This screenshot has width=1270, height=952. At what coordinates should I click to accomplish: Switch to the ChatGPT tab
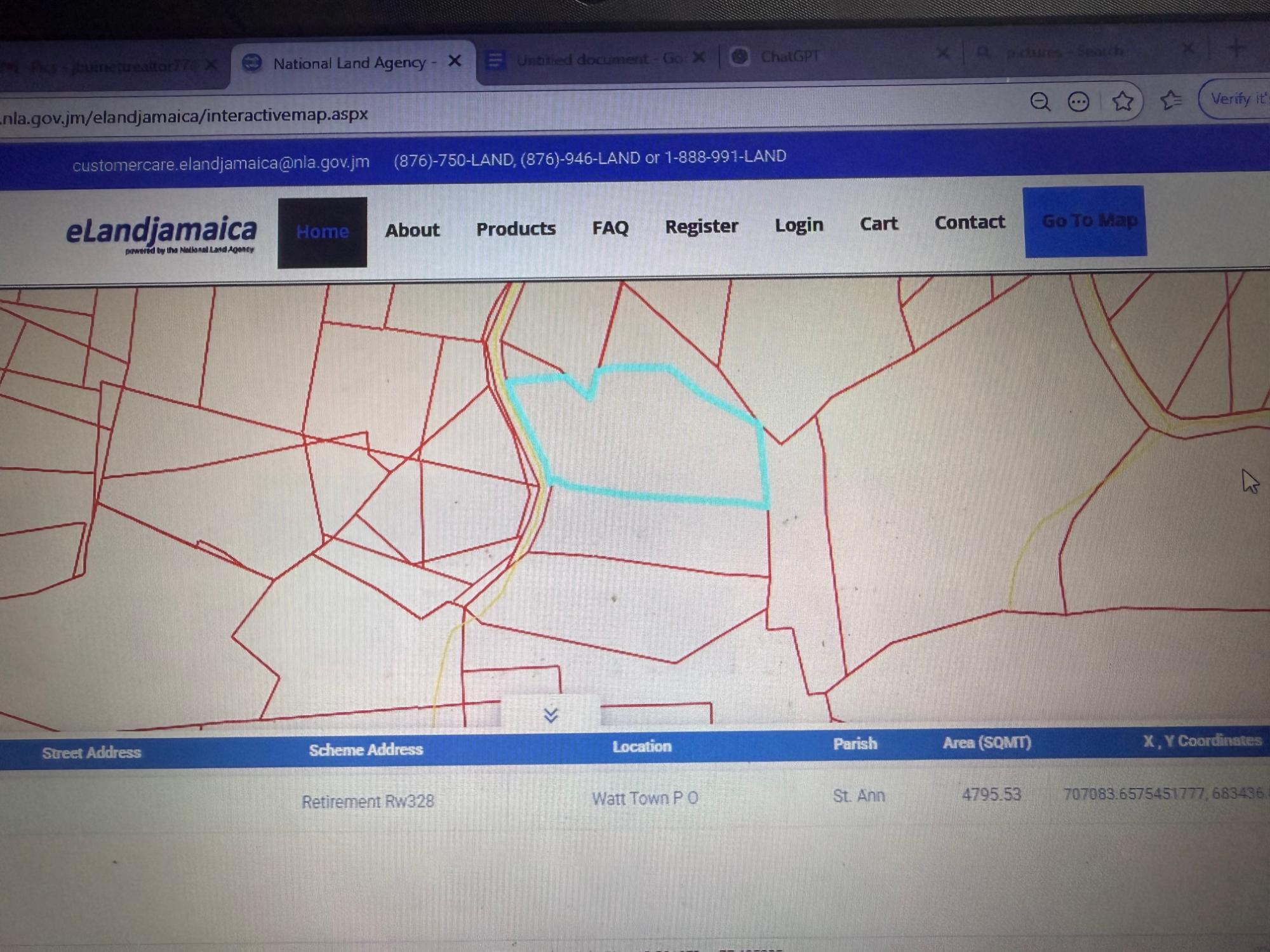click(790, 57)
